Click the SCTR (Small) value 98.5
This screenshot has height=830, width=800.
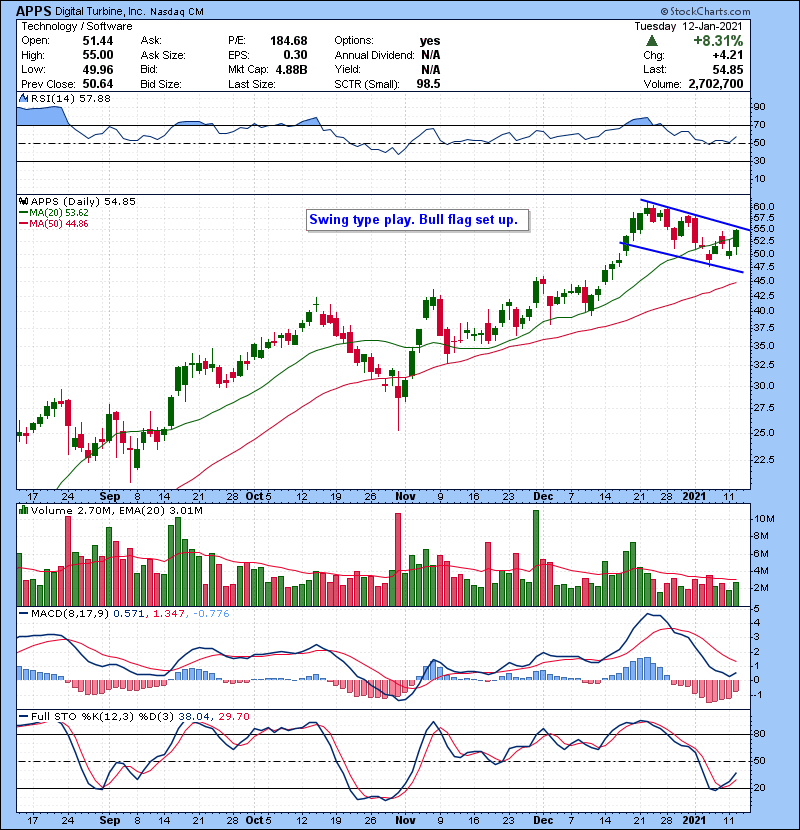click(x=428, y=84)
